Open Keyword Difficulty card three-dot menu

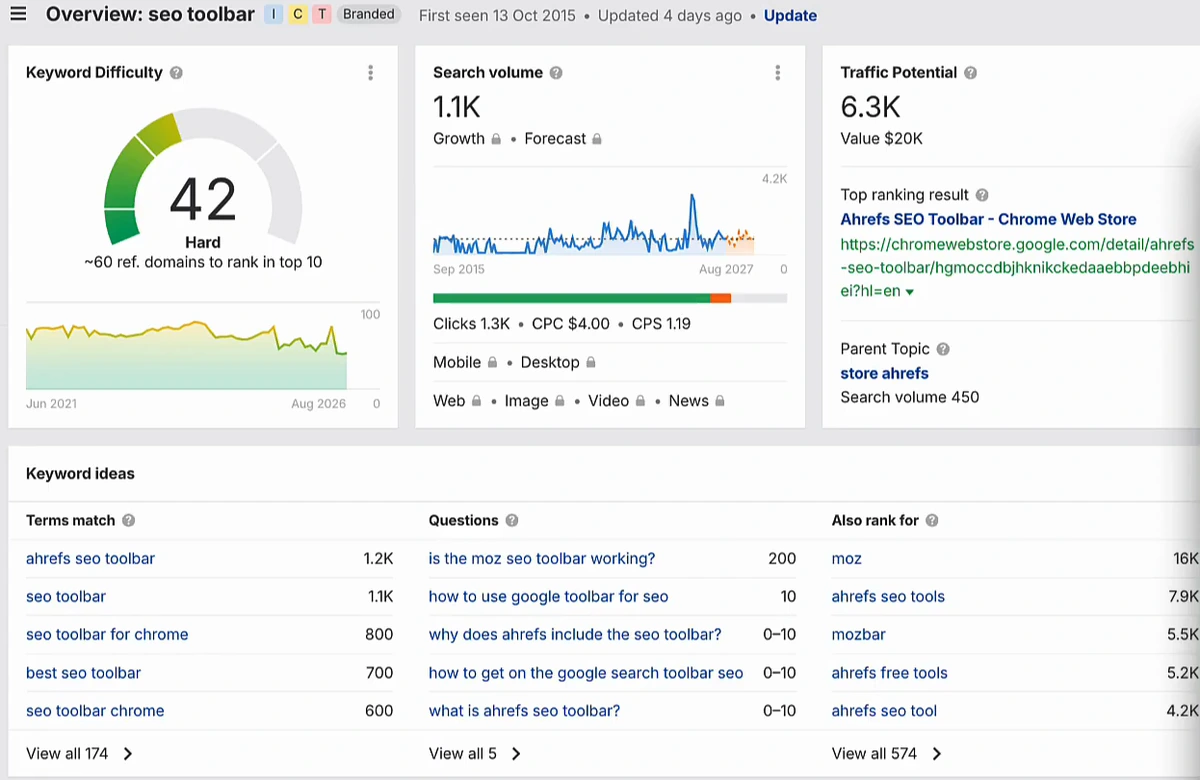point(371,73)
